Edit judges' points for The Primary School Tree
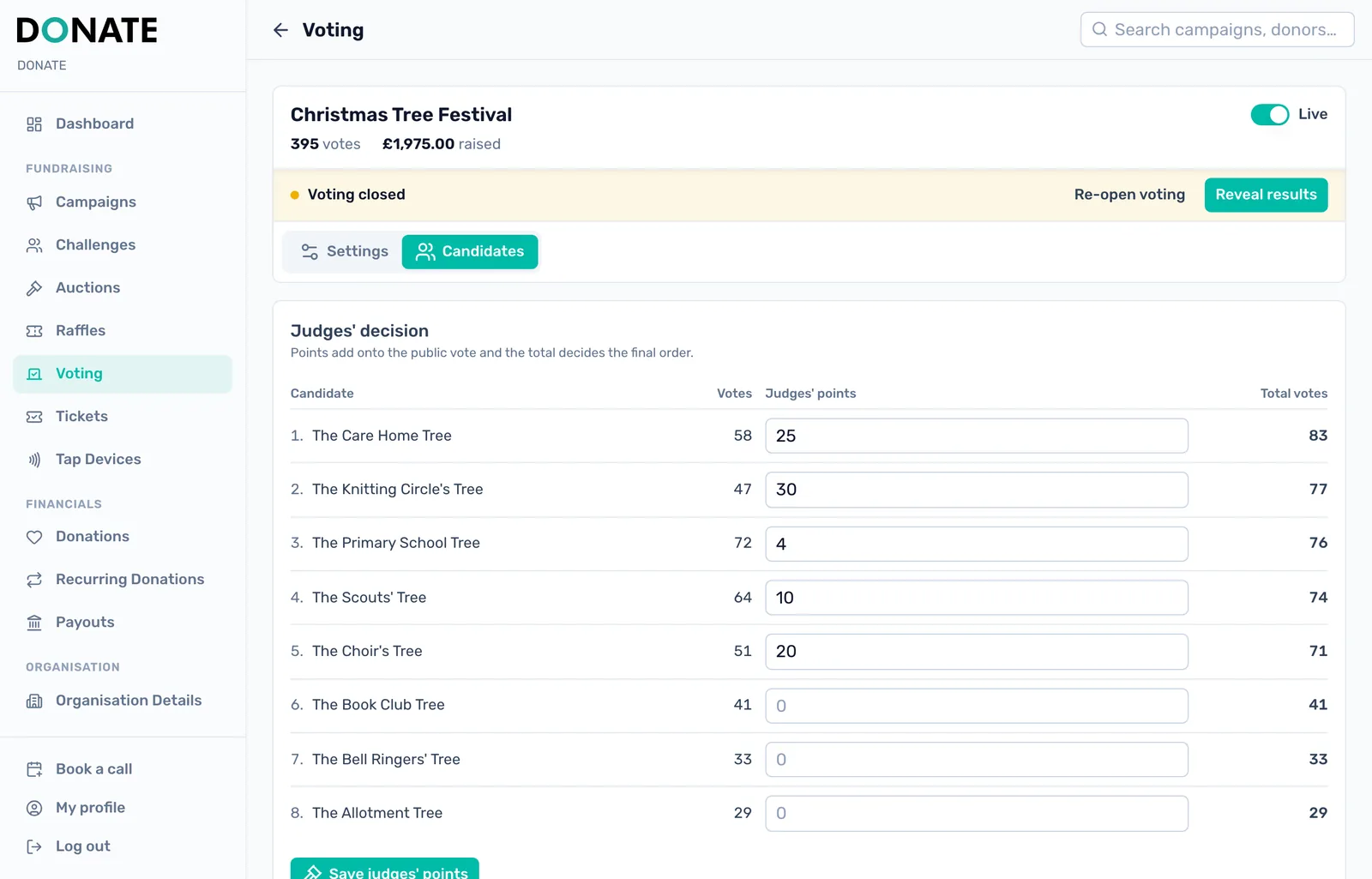 (976, 544)
